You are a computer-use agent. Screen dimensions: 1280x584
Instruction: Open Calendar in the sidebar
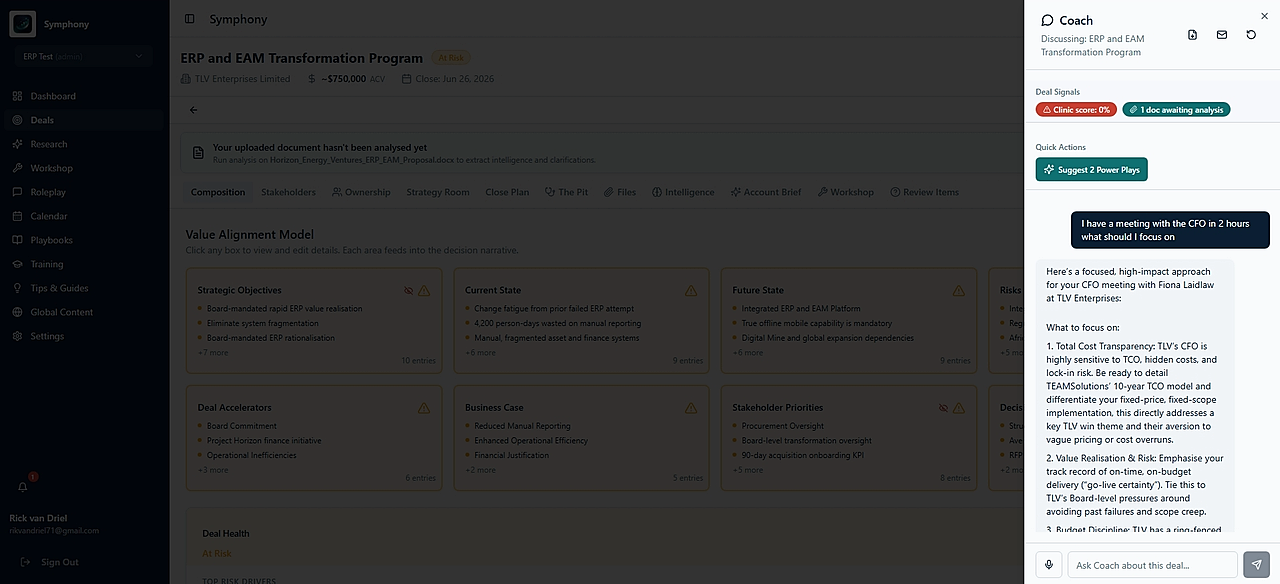click(x=49, y=216)
